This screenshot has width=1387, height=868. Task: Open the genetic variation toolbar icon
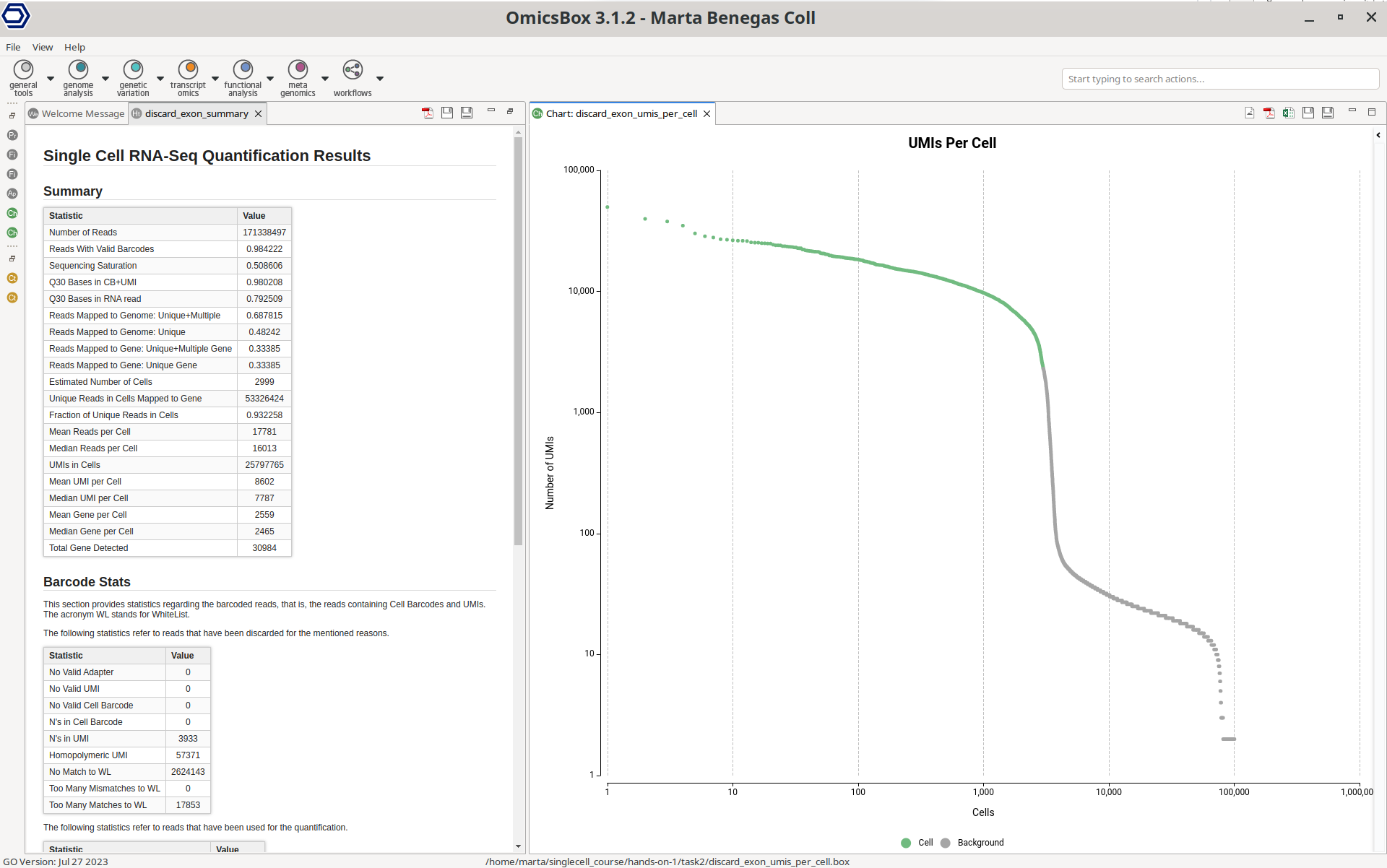pyautogui.click(x=133, y=78)
